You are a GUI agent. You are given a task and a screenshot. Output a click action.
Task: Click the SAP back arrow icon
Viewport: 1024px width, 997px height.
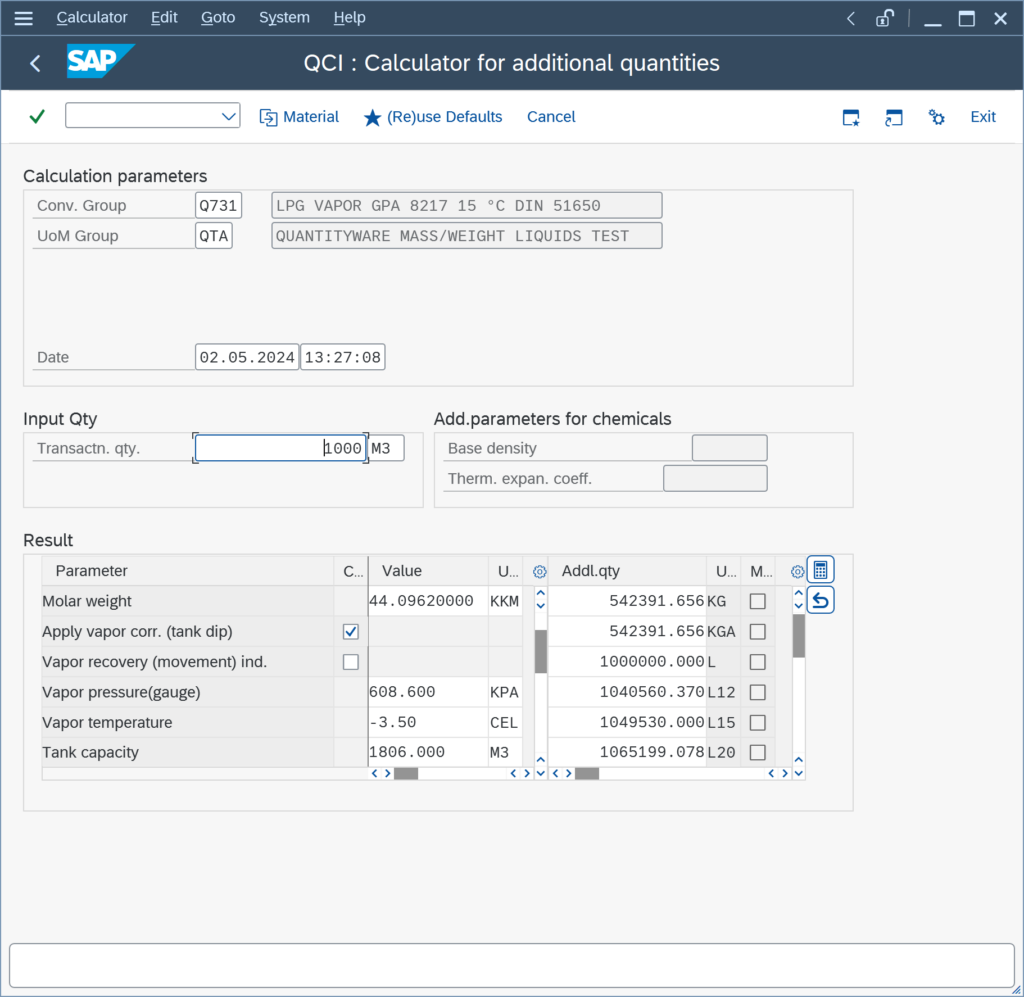coord(35,63)
